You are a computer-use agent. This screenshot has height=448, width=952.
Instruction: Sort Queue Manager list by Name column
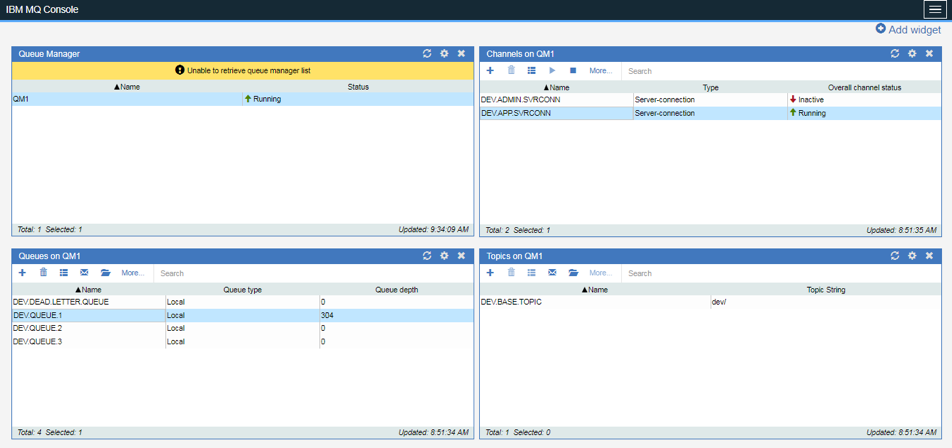127,87
